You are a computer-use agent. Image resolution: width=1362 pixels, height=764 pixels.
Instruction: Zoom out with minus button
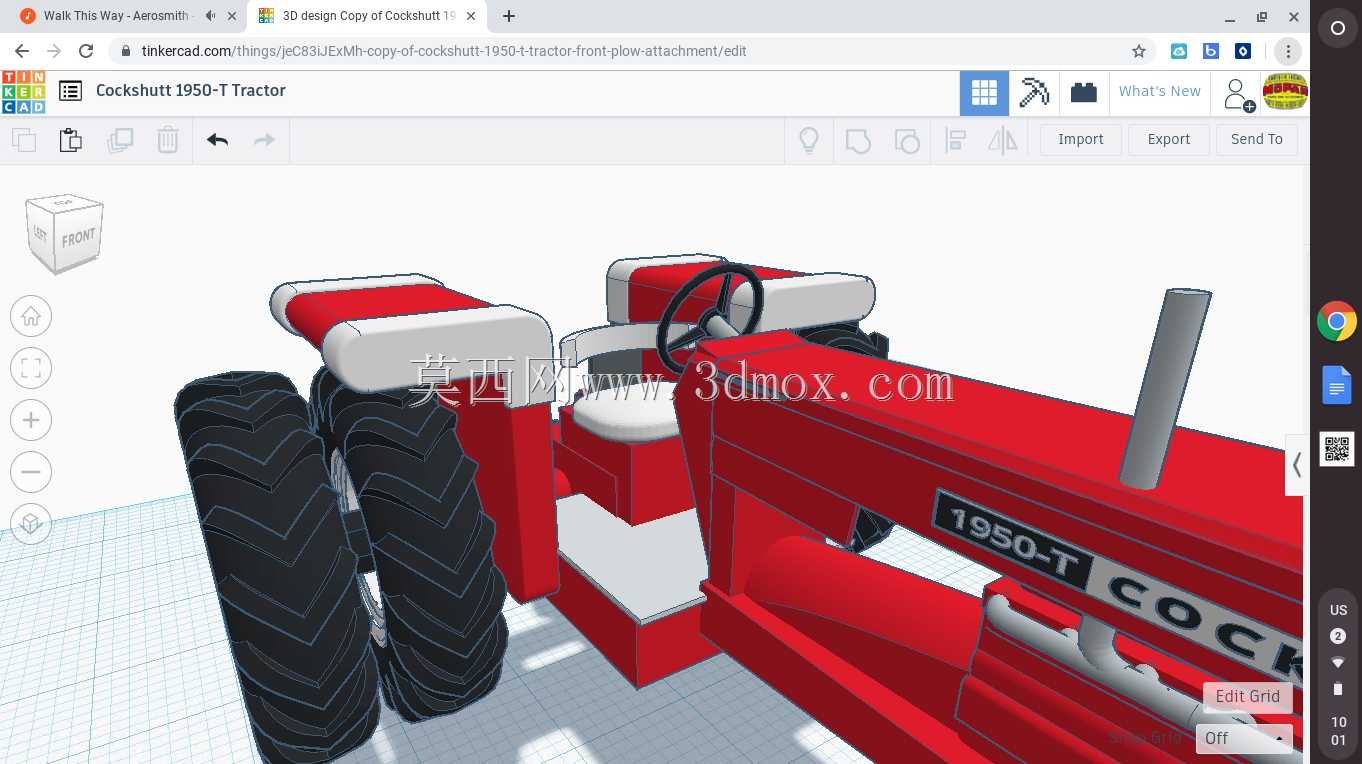click(31, 472)
